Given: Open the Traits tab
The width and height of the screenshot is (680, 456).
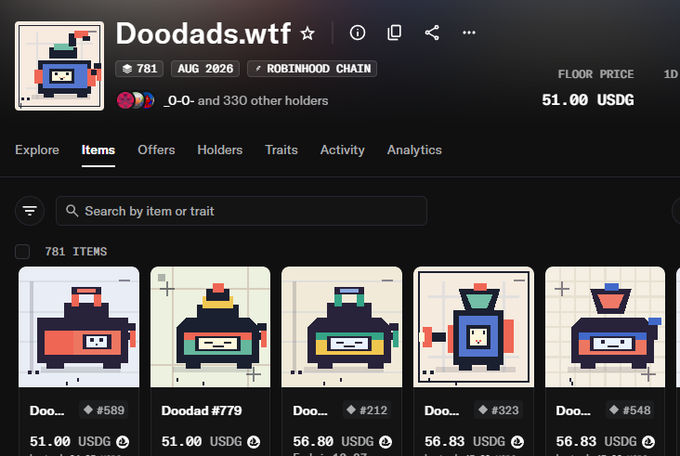Looking at the screenshot, I should pyautogui.click(x=281, y=150).
